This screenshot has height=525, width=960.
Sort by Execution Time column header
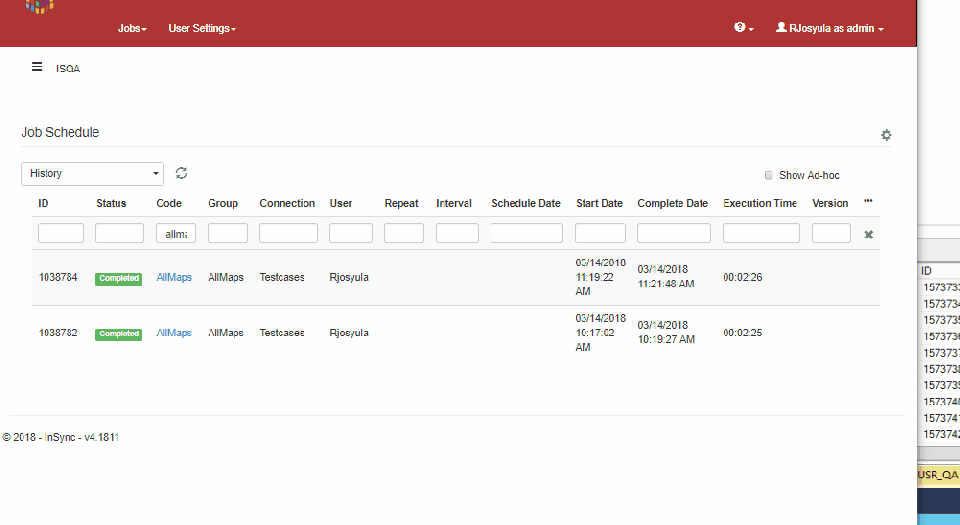pyautogui.click(x=760, y=203)
